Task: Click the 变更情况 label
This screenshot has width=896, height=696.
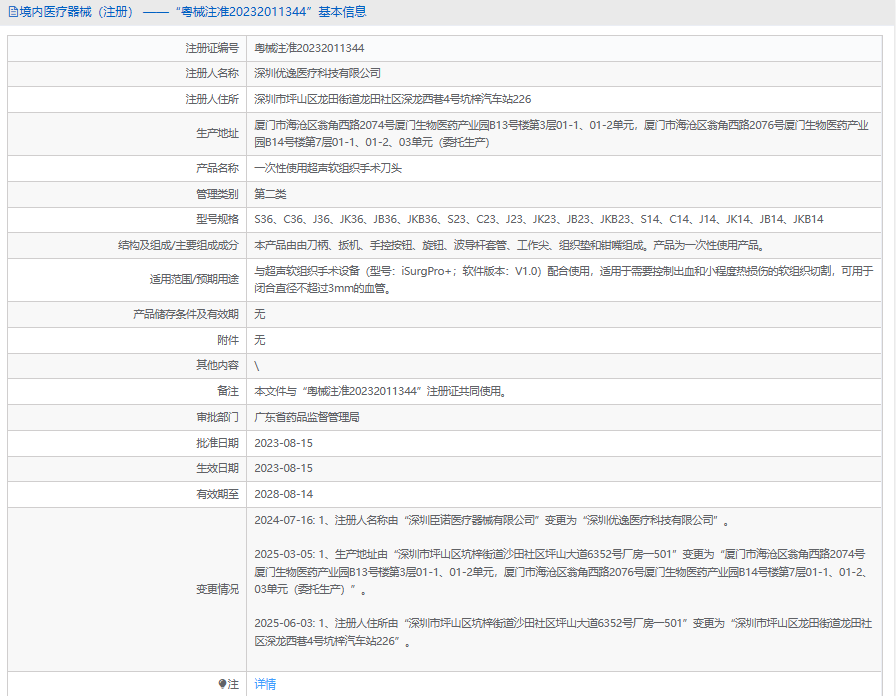Action: pos(217,589)
